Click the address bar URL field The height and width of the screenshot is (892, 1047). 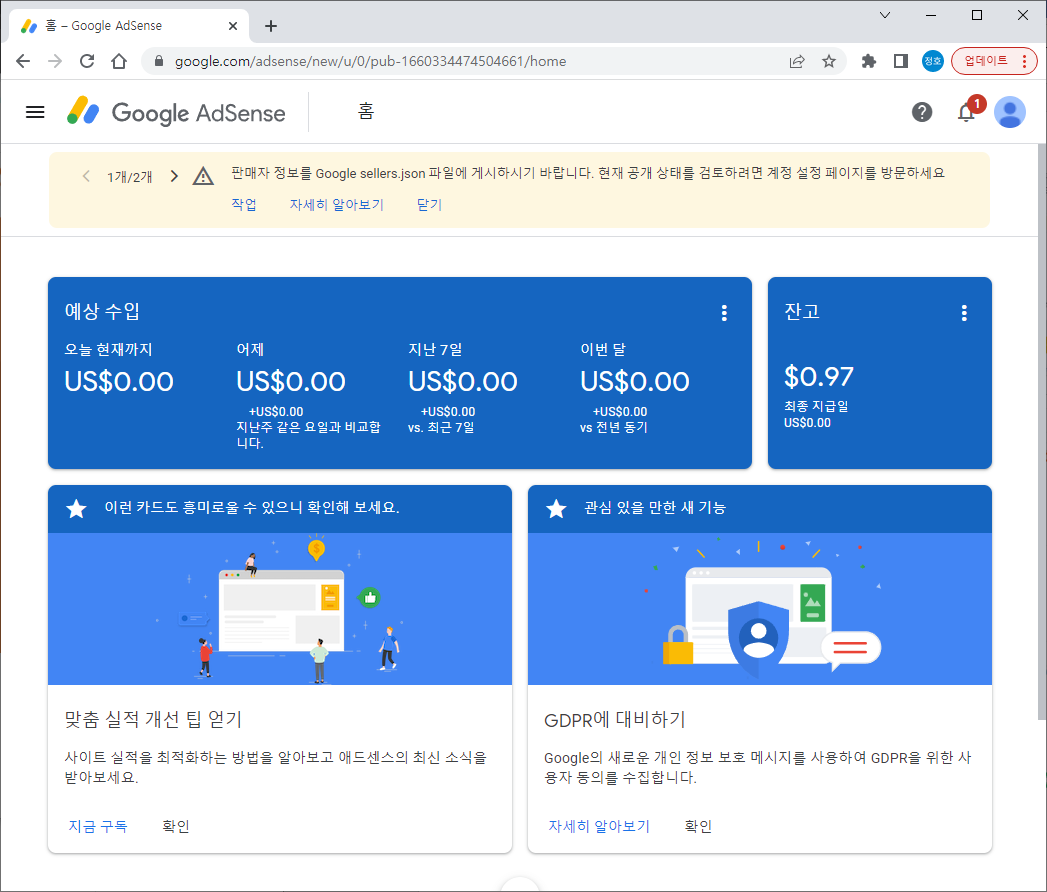pyautogui.click(x=467, y=61)
